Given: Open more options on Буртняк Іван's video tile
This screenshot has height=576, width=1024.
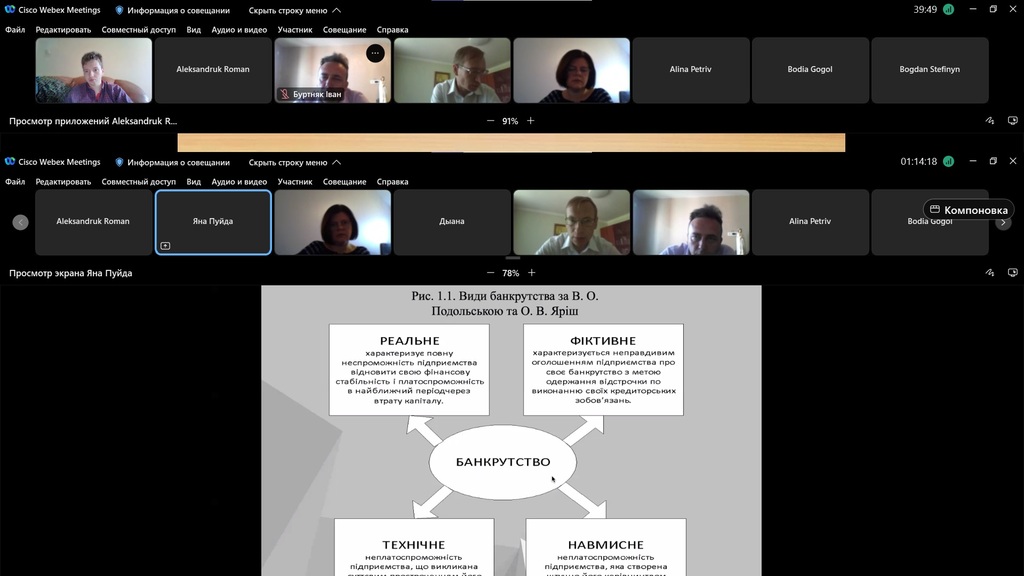Looking at the screenshot, I should pyautogui.click(x=375, y=53).
